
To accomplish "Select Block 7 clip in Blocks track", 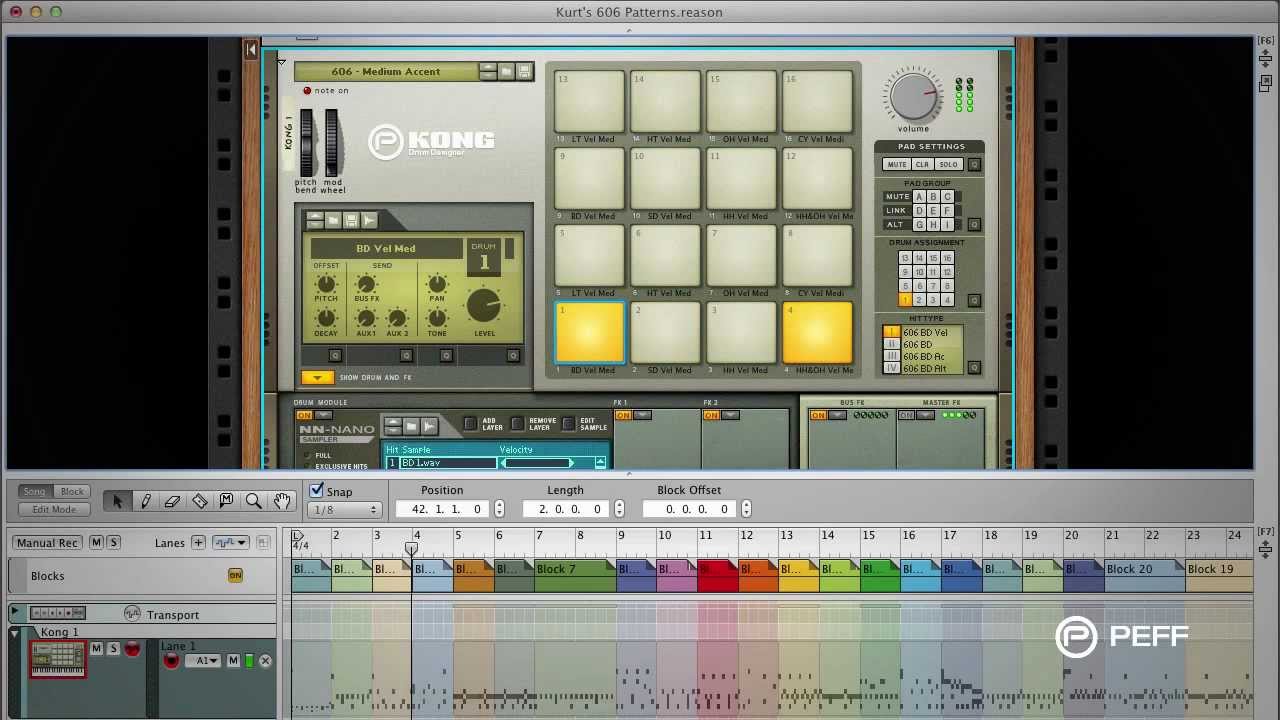I will pyautogui.click(x=574, y=576).
